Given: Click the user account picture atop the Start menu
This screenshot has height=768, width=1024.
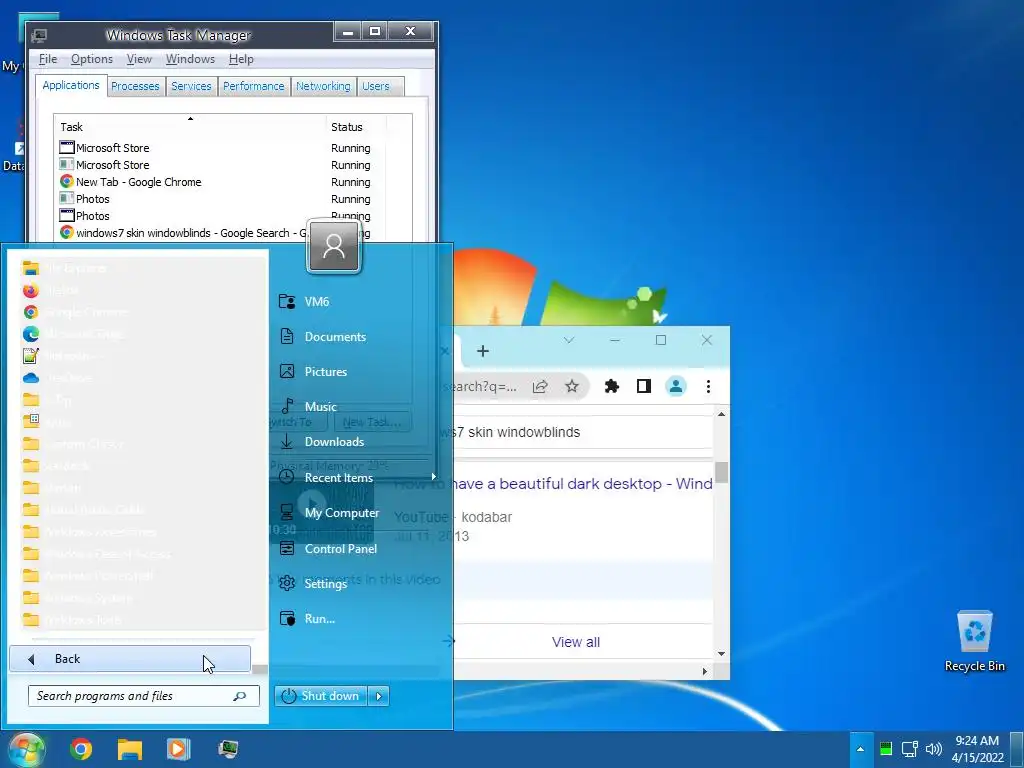Looking at the screenshot, I should click(334, 247).
